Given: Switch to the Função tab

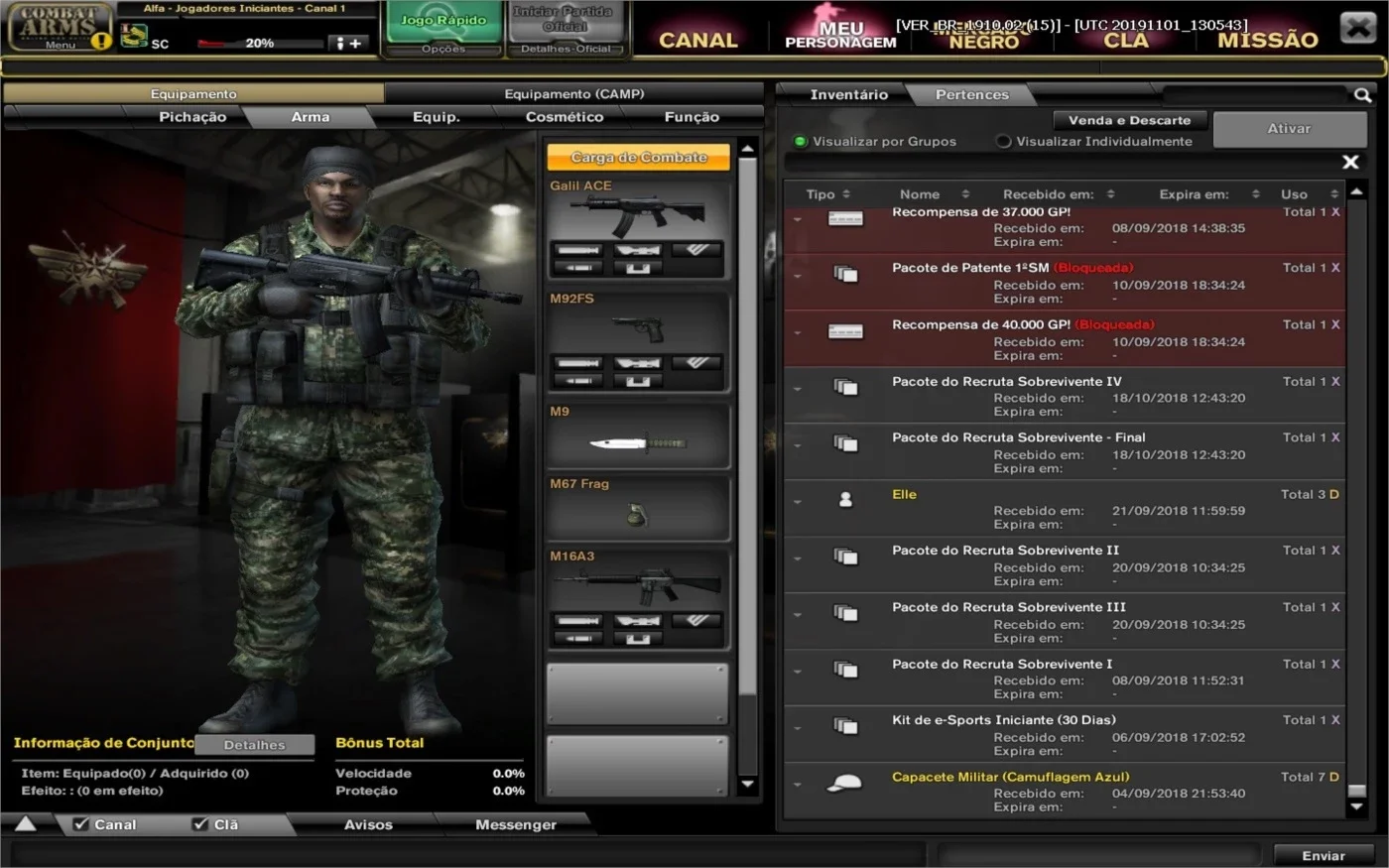Looking at the screenshot, I should [x=692, y=117].
